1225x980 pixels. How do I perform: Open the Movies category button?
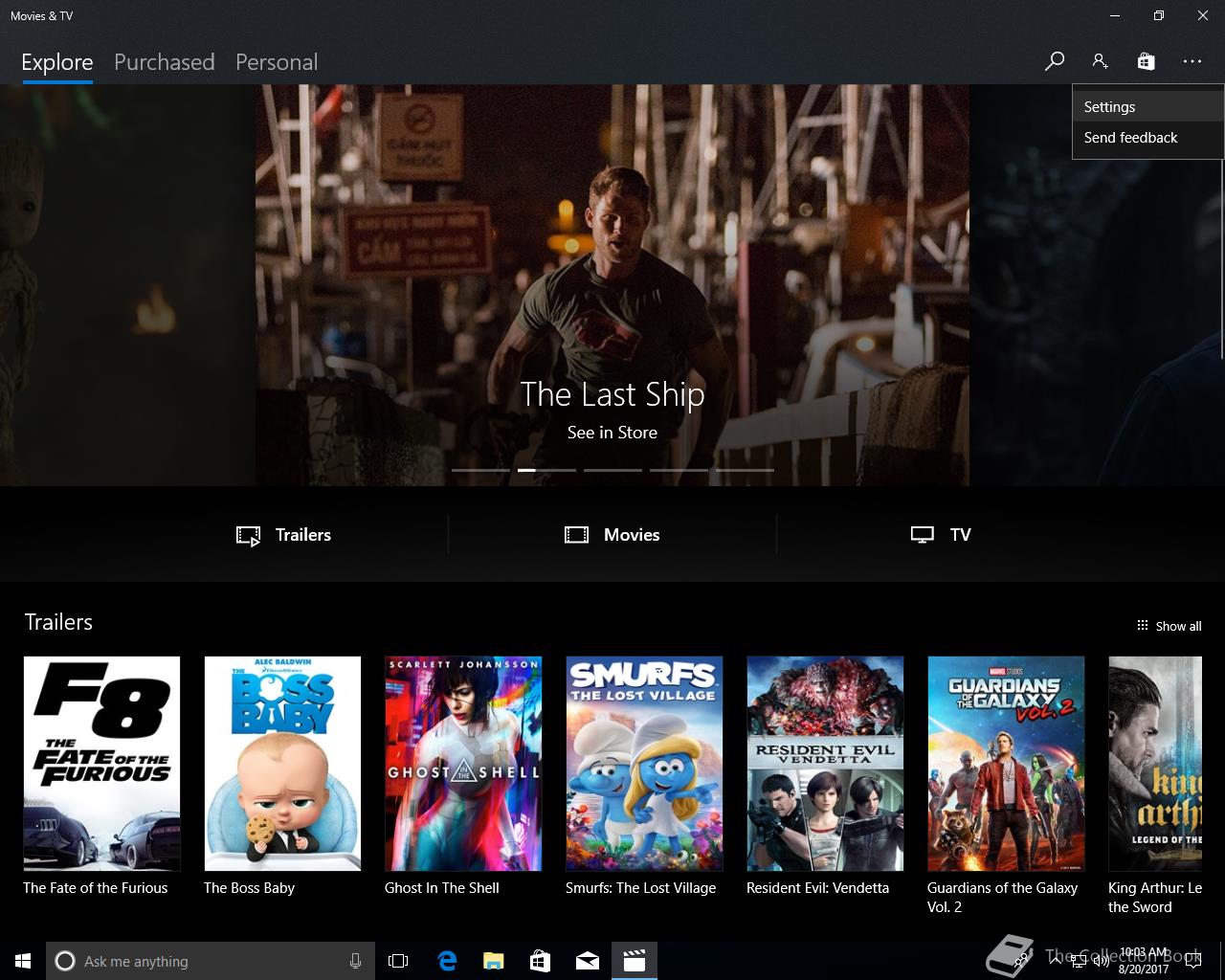(612, 535)
